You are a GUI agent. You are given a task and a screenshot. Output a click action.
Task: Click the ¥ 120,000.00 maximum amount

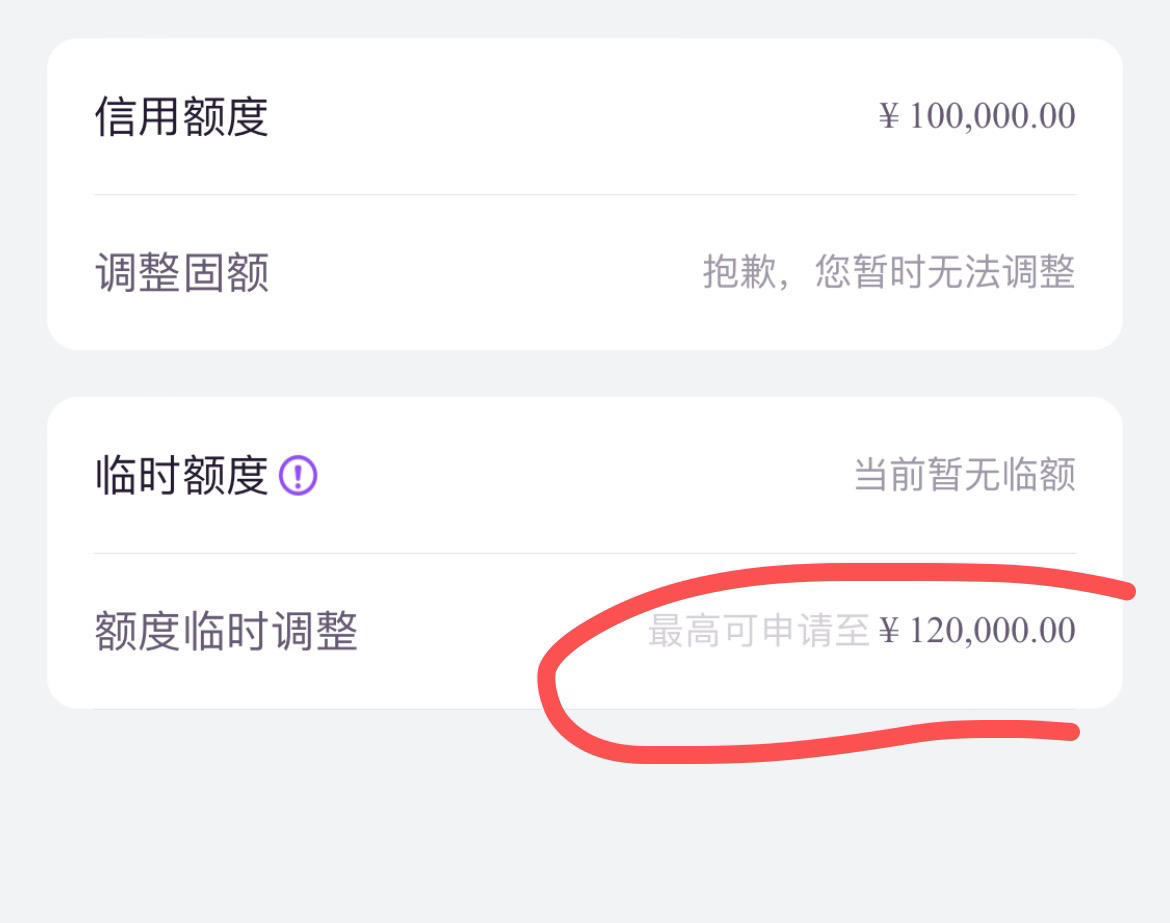coord(977,631)
